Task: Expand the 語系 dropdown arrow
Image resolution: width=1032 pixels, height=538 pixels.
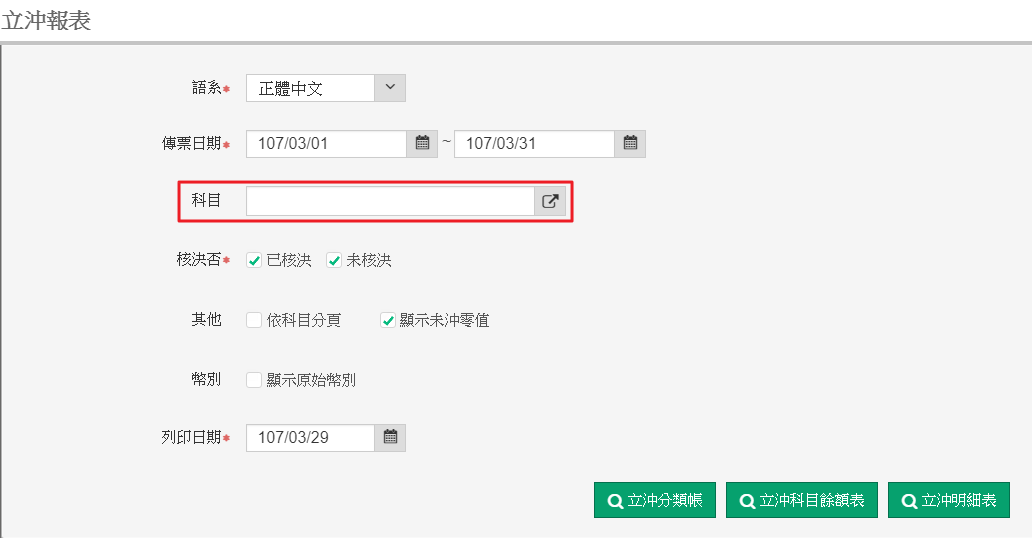Action: coord(390,88)
